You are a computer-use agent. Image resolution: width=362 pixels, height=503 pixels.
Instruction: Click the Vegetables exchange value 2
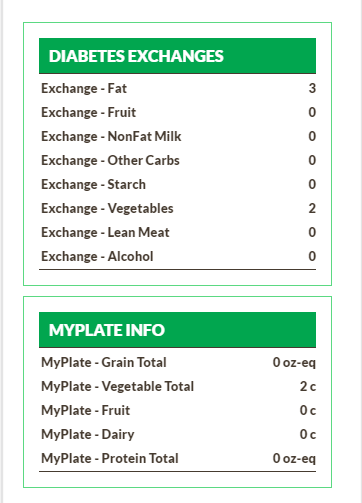[312, 208]
